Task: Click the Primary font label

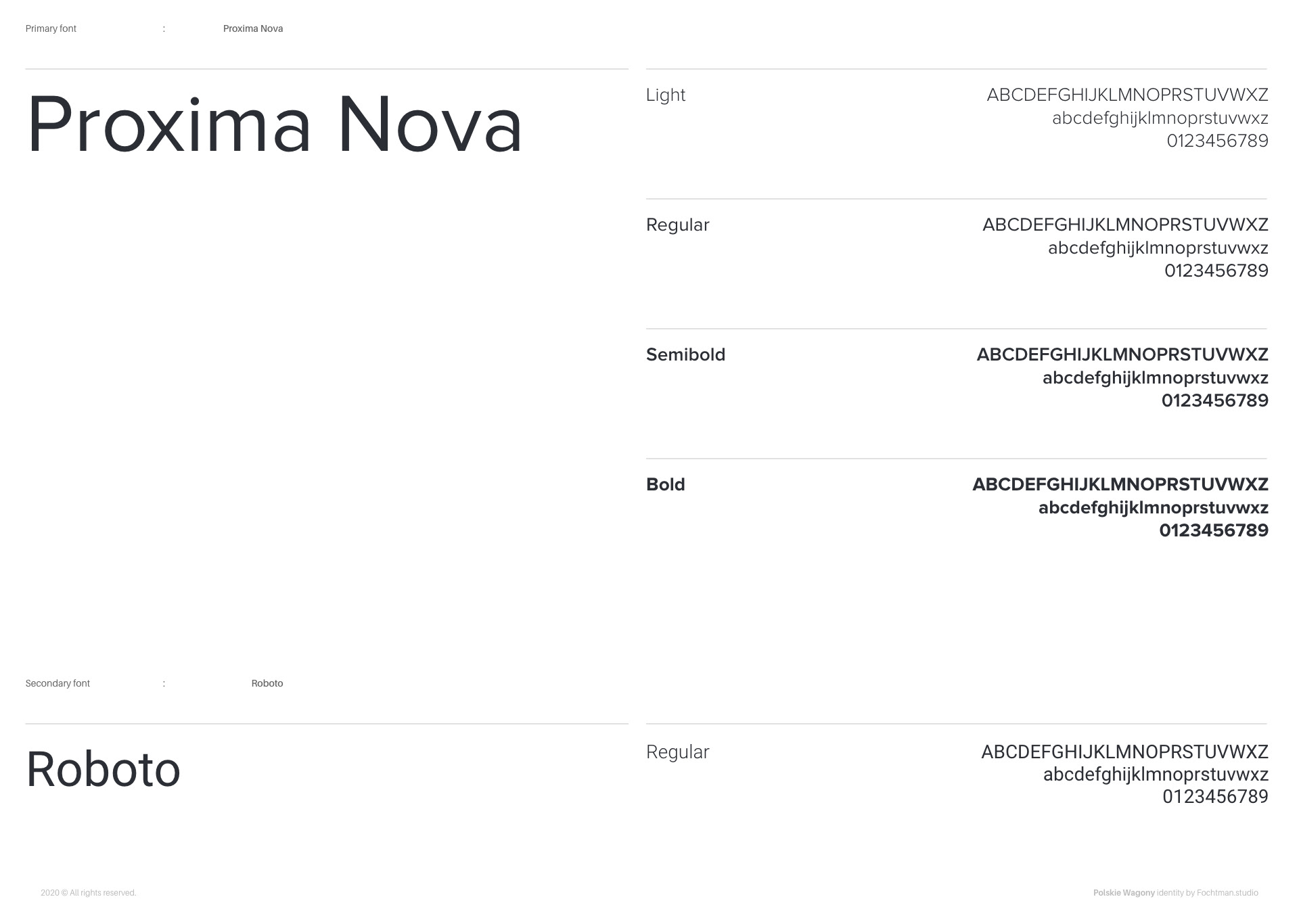Action: coord(51,28)
